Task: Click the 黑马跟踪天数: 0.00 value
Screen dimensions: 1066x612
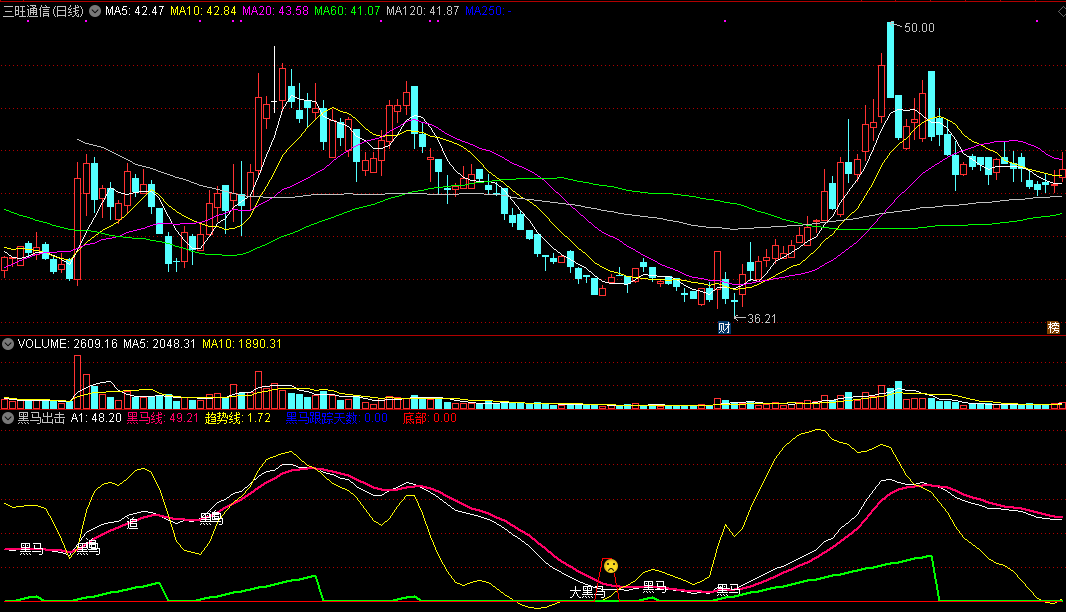Action: pyautogui.click(x=336, y=418)
